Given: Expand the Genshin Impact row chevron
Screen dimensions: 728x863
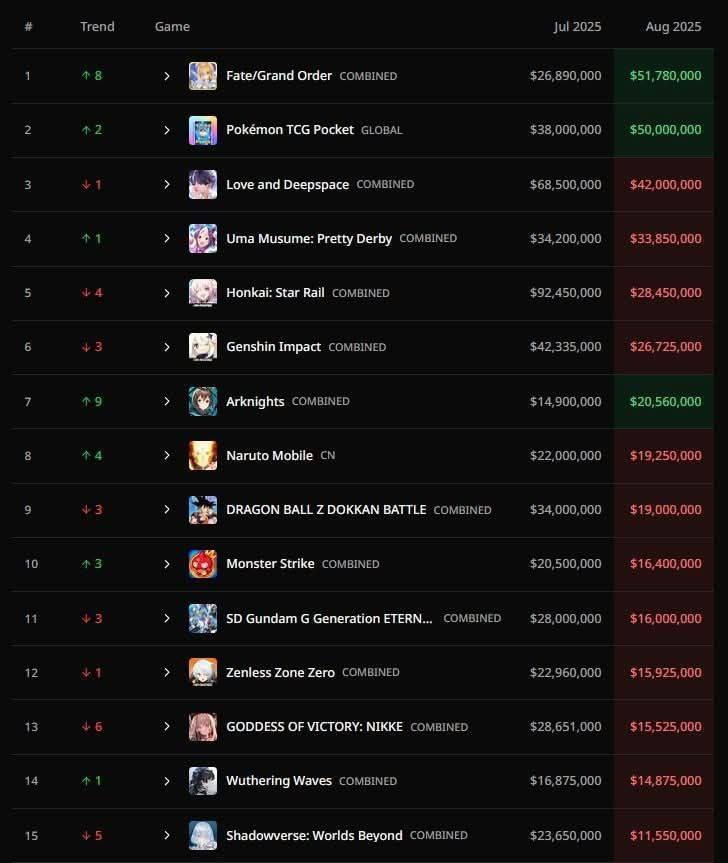Looking at the screenshot, I should pyautogui.click(x=167, y=347).
